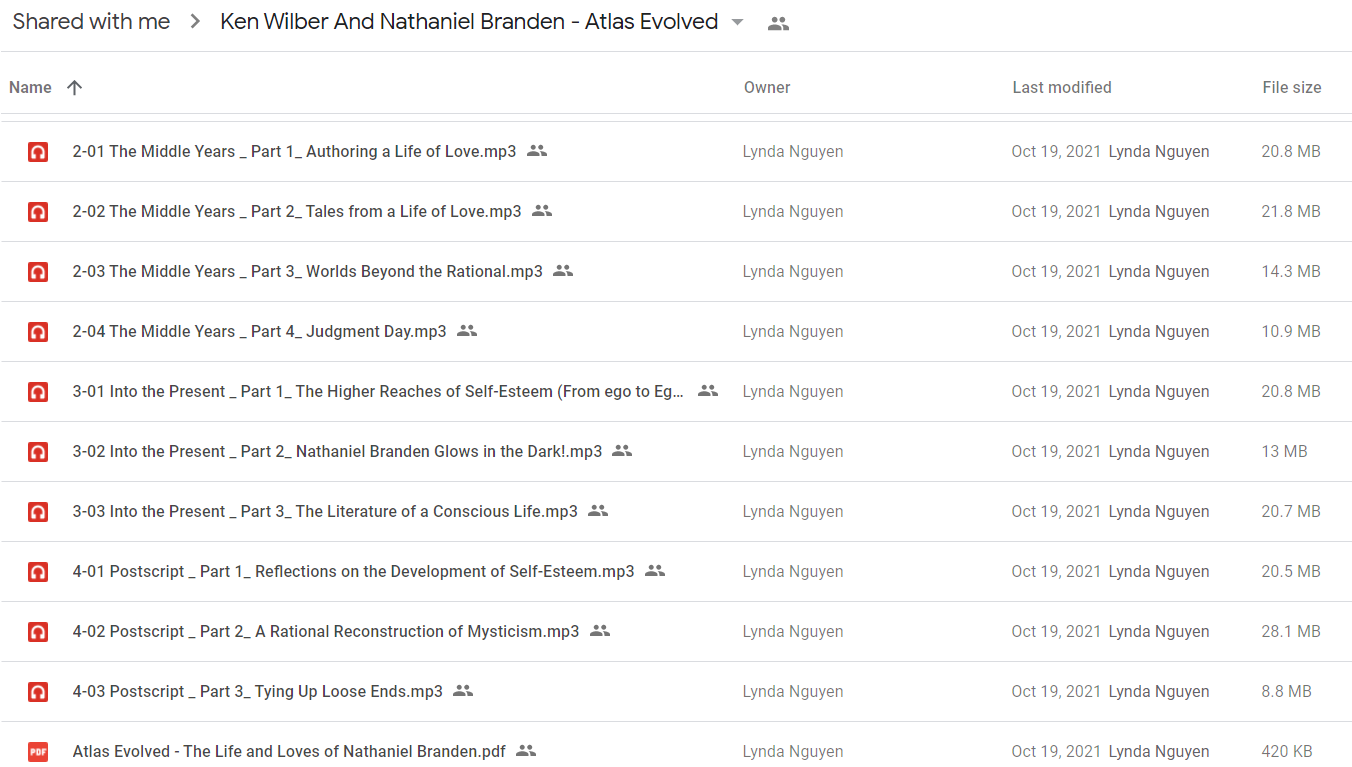This screenshot has height=767, width=1352.
Task: Click the Last modified column header
Action: pos(1062,88)
